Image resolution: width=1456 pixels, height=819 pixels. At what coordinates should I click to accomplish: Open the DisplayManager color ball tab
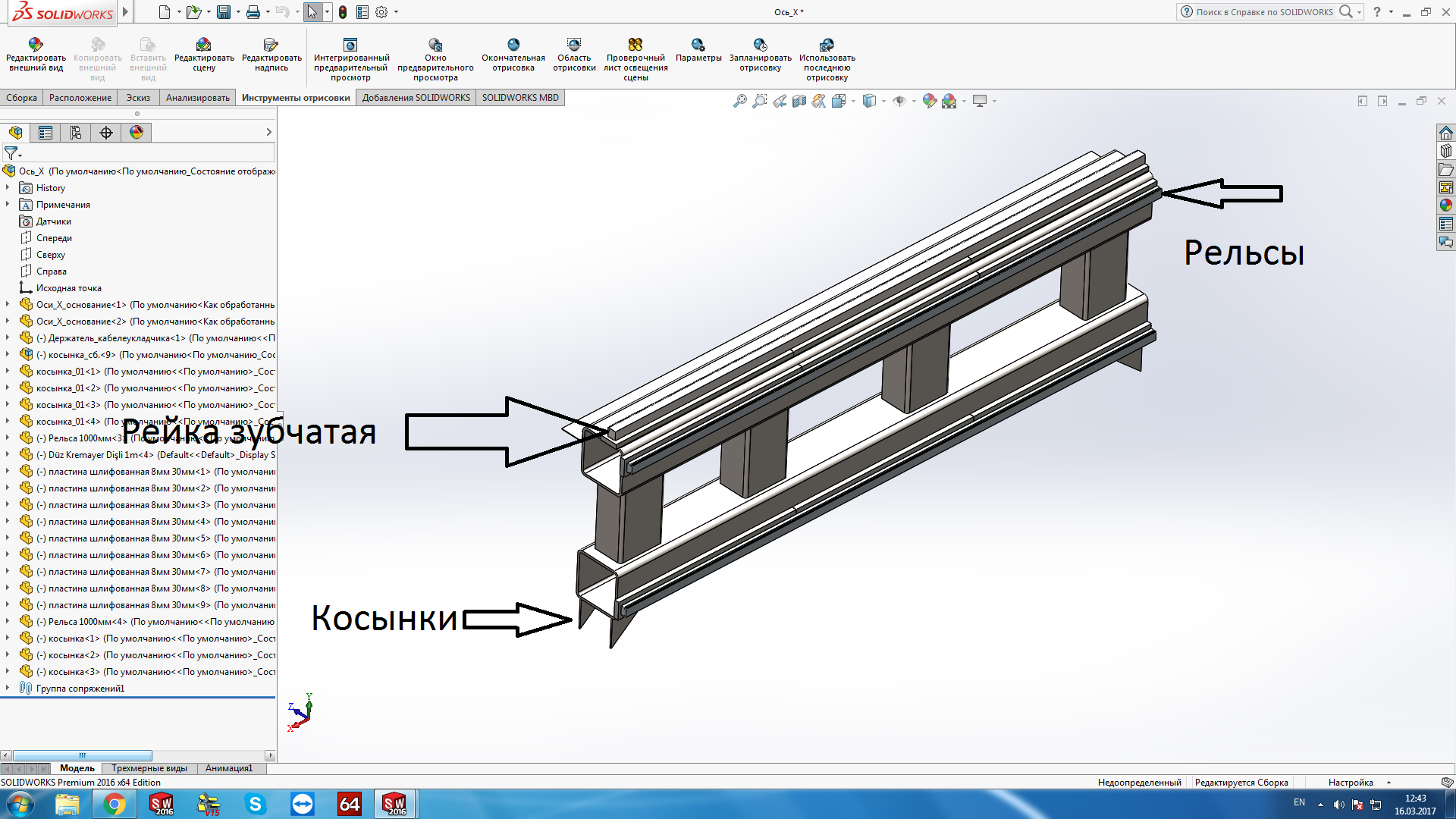(x=136, y=133)
